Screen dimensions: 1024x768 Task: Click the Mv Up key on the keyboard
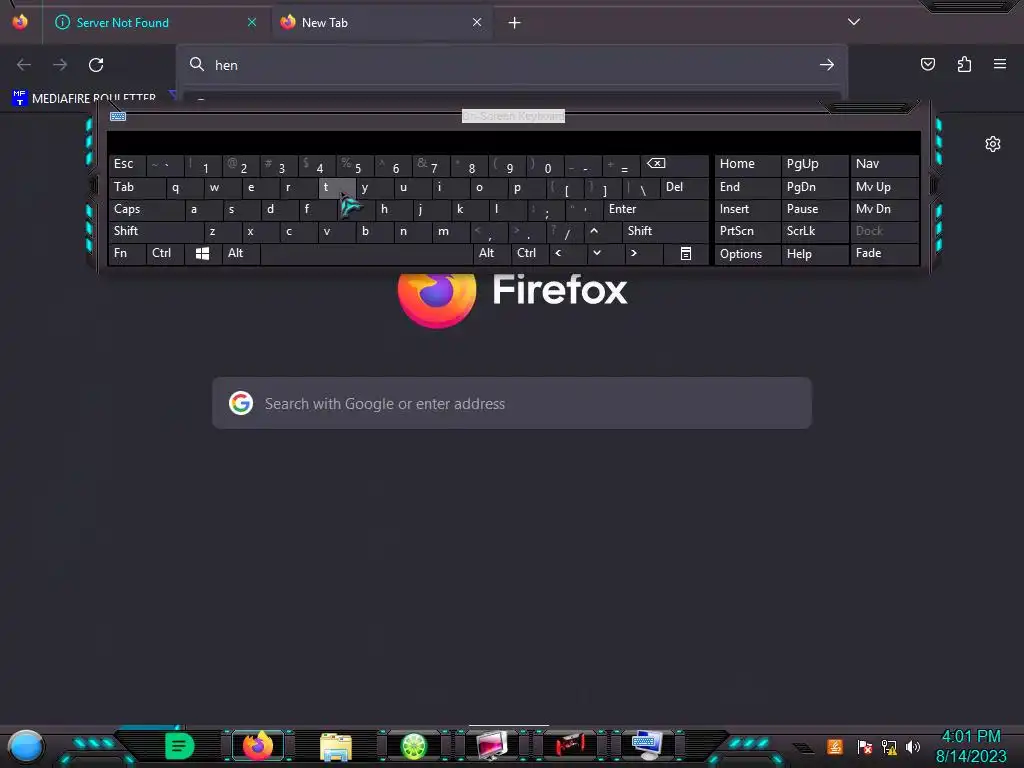884,187
